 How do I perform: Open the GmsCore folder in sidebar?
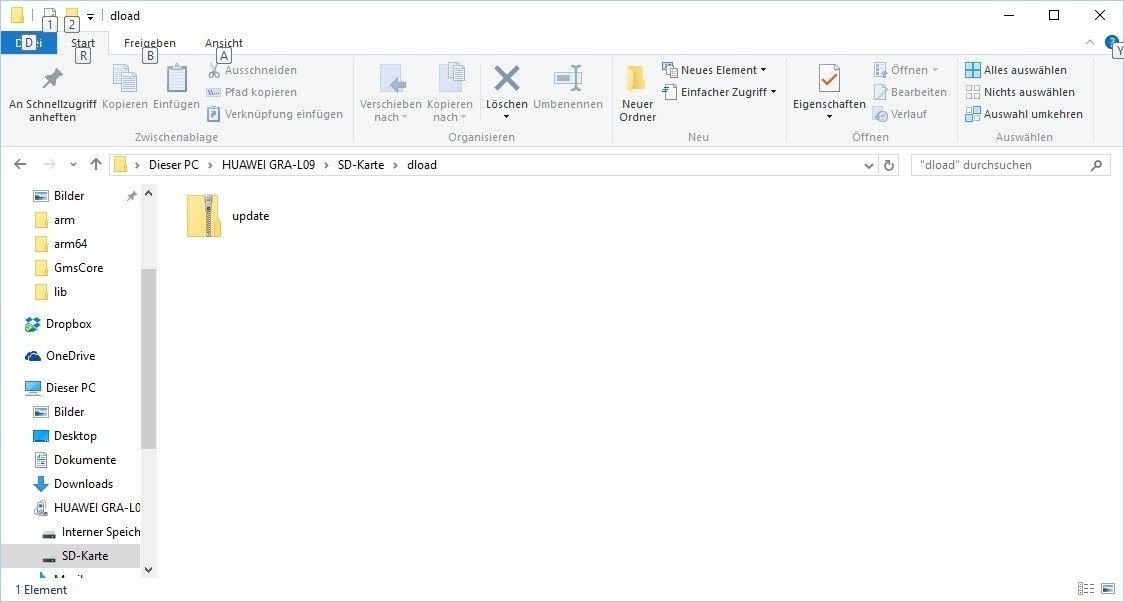pyautogui.click(x=69, y=268)
